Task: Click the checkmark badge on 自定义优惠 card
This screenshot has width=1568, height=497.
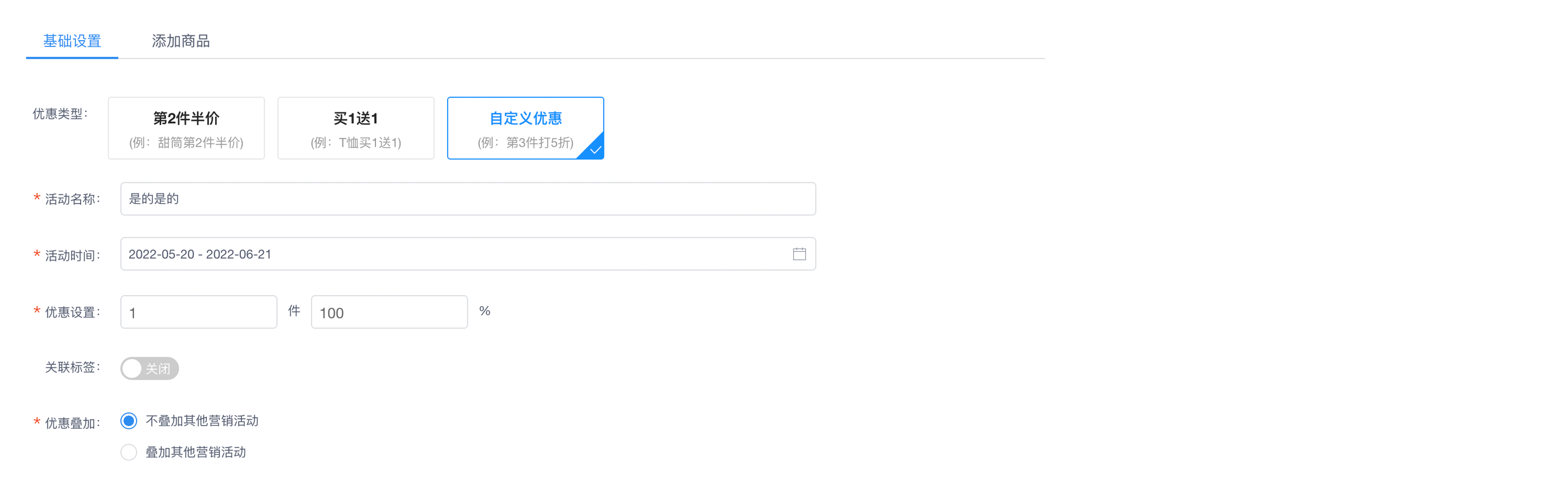Action: point(595,150)
